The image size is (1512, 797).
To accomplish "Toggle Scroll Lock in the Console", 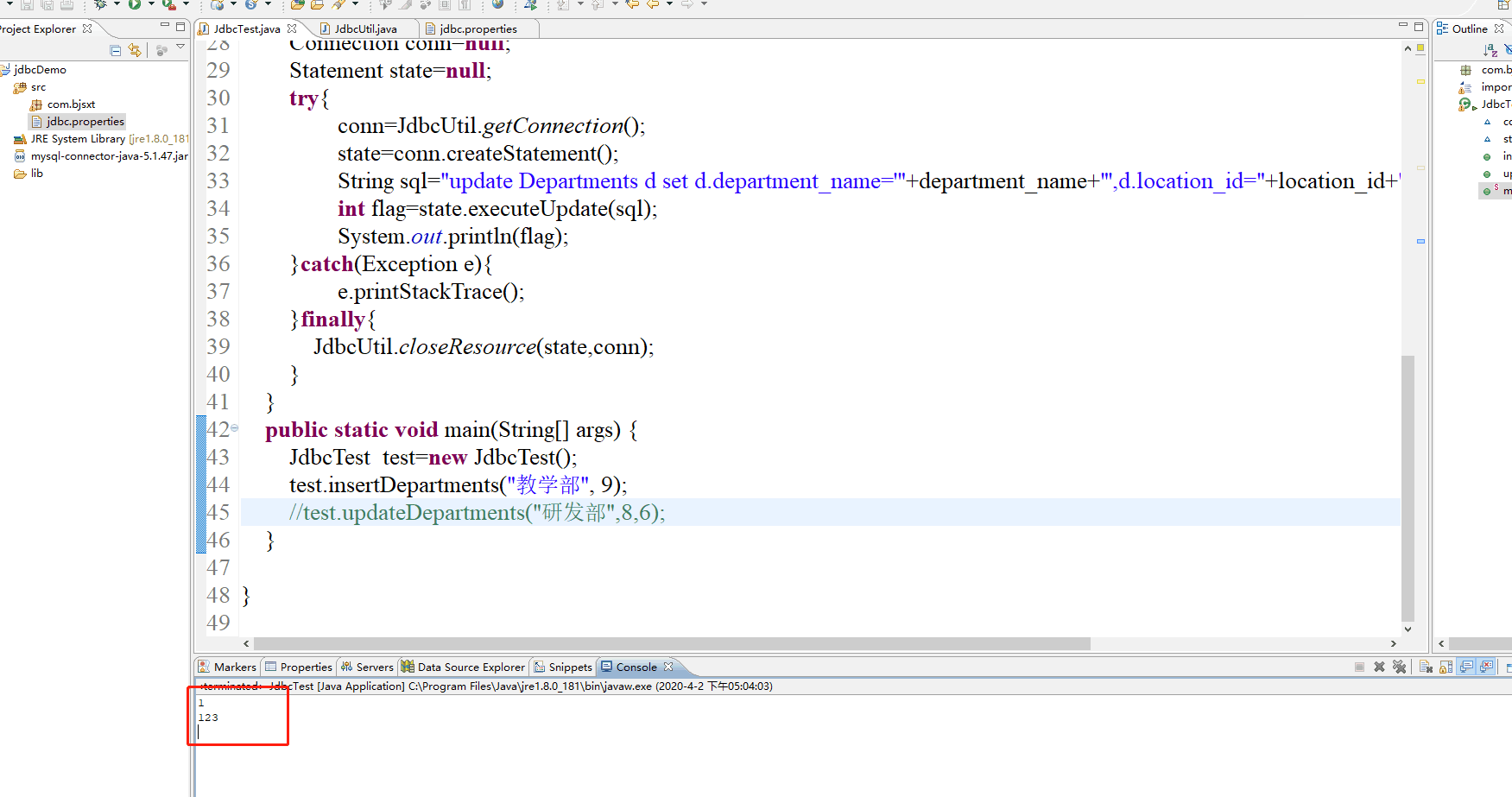I will coord(1446,667).
